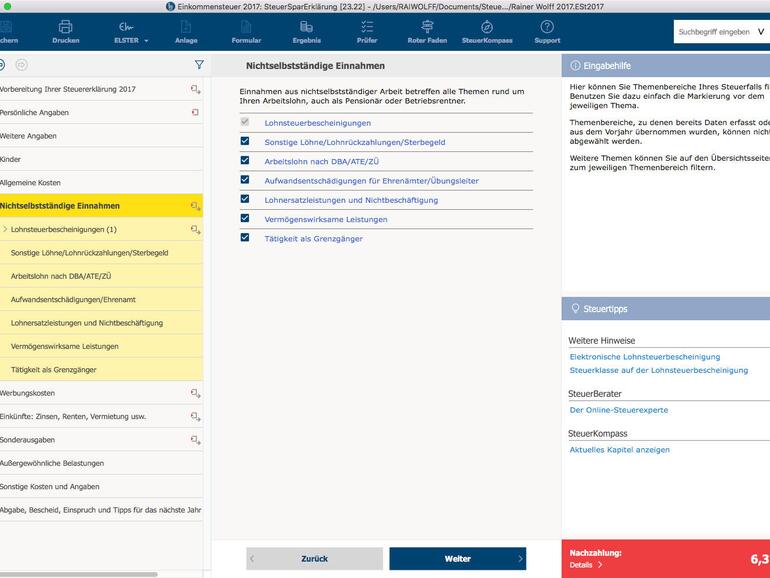Click the Weiter button
The height and width of the screenshot is (578, 770).
point(457,558)
